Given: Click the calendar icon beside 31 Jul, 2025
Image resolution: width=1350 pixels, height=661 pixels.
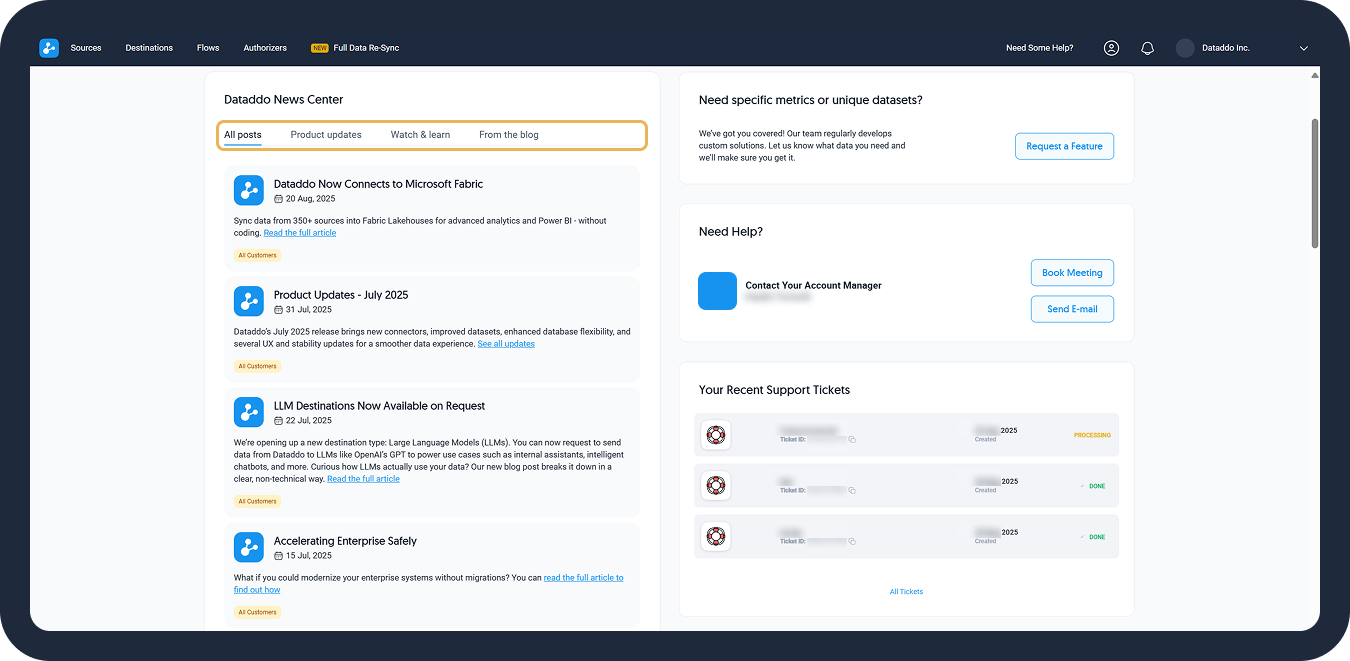Looking at the screenshot, I should point(279,310).
